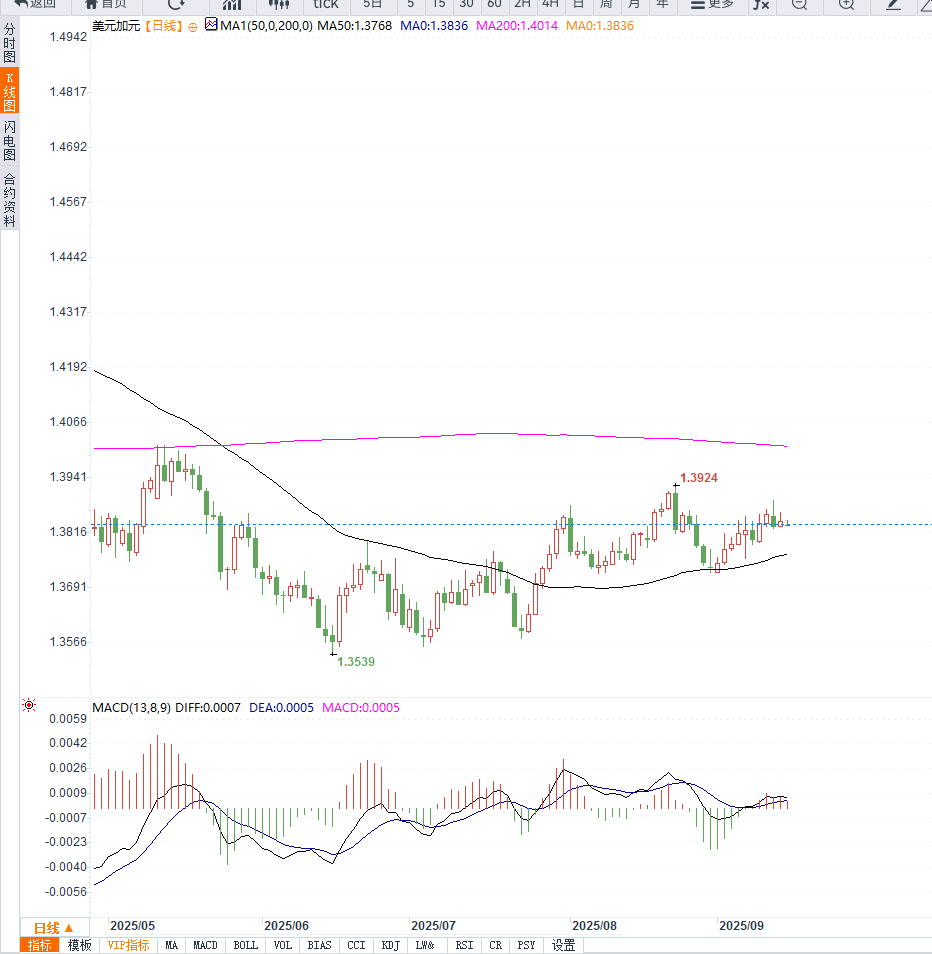Refresh the chart with the circular arrow icon
Viewport: 932px width, 954px height.
176,4
